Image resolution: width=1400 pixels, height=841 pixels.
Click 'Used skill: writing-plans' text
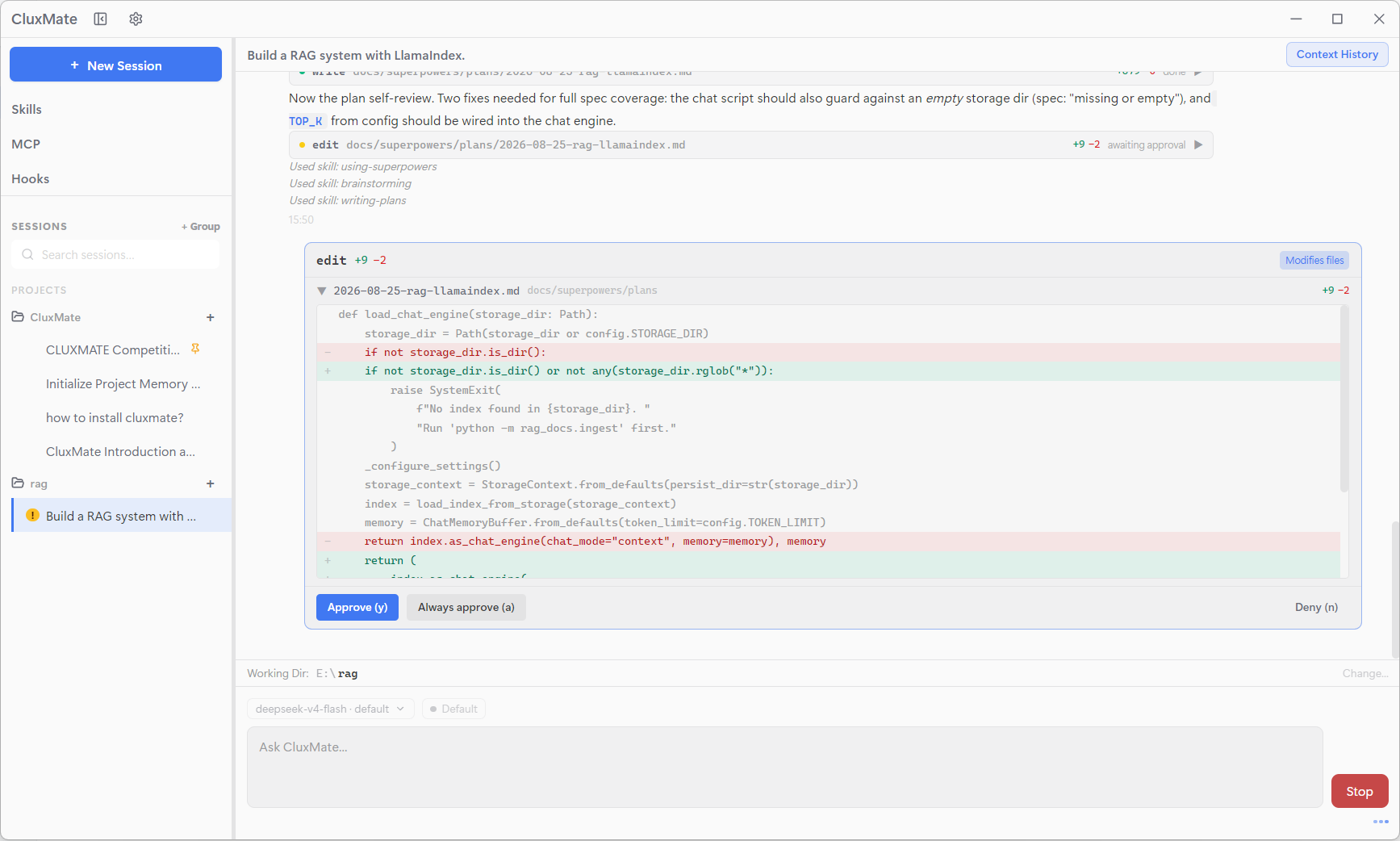348,201
